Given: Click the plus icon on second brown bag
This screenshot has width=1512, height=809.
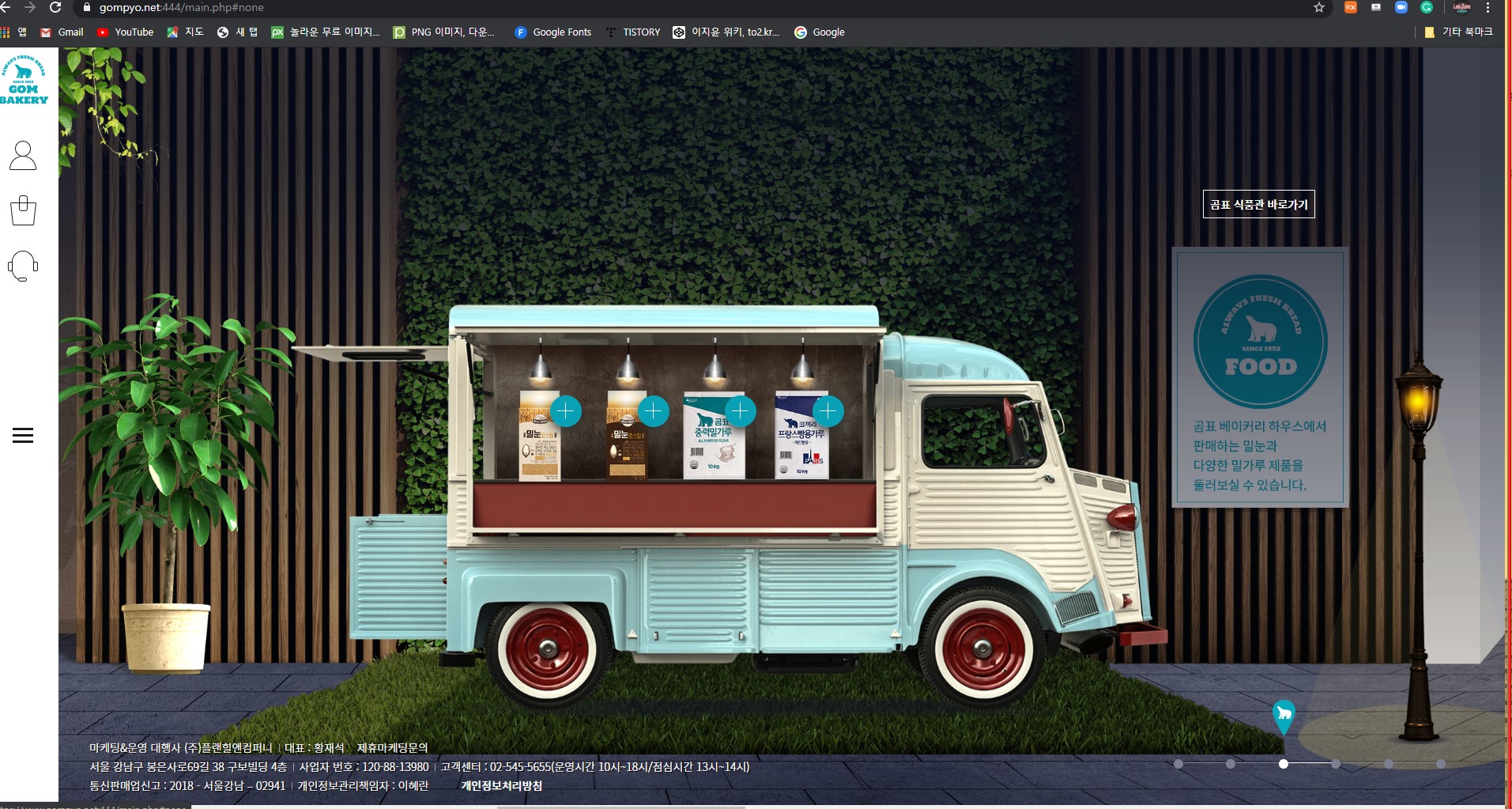Looking at the screenshot, I should 654,411.
